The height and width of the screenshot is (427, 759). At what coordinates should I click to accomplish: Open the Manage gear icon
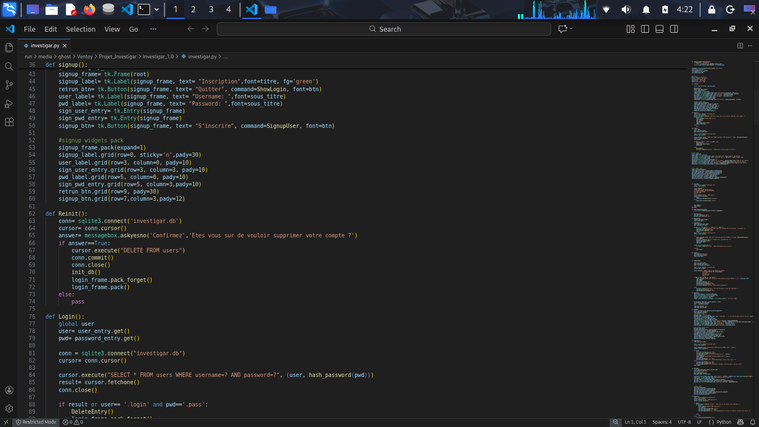[x=9, y=408]
